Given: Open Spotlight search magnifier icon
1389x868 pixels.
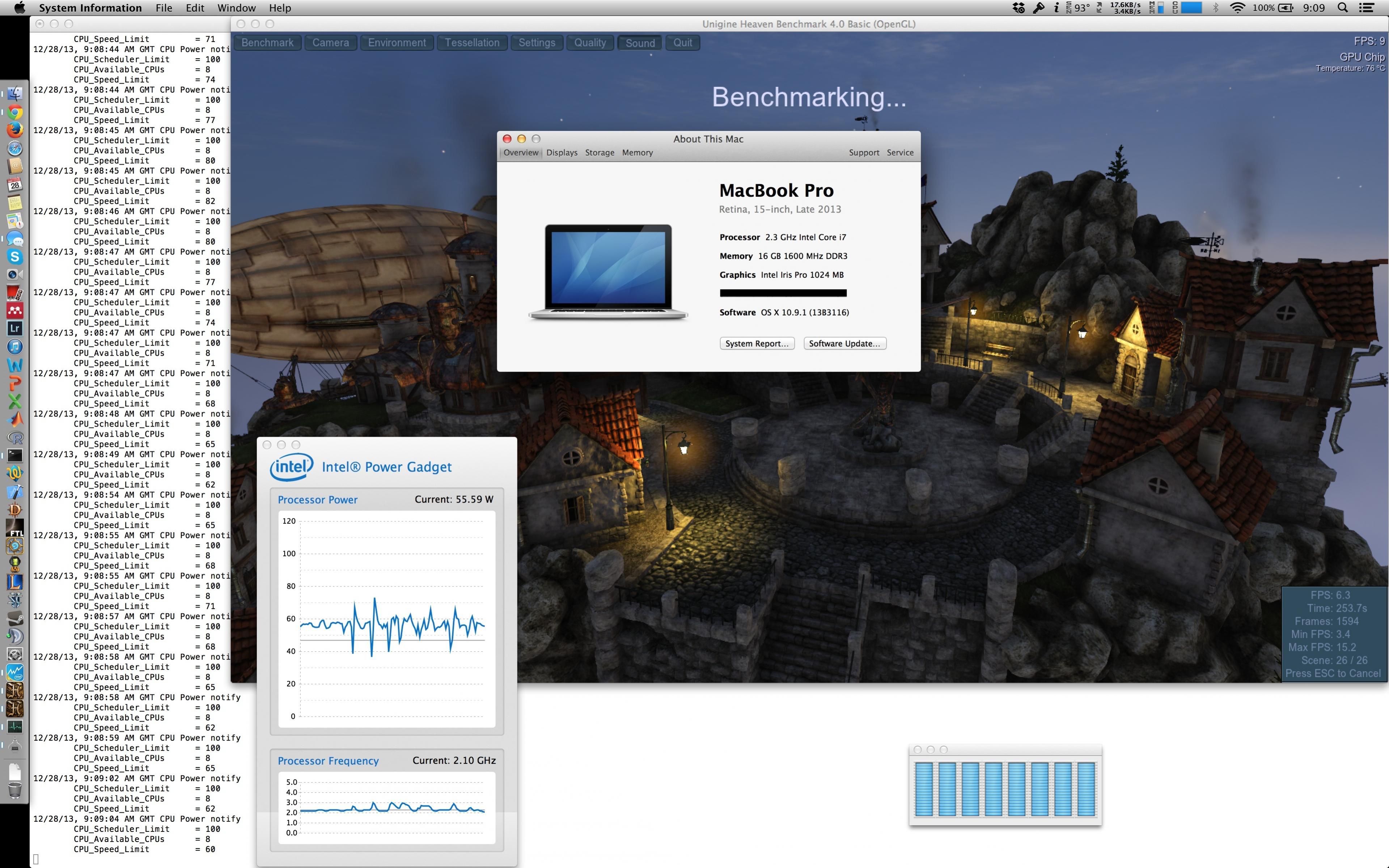Looking at the screenshot, I should pos(1343,8).
